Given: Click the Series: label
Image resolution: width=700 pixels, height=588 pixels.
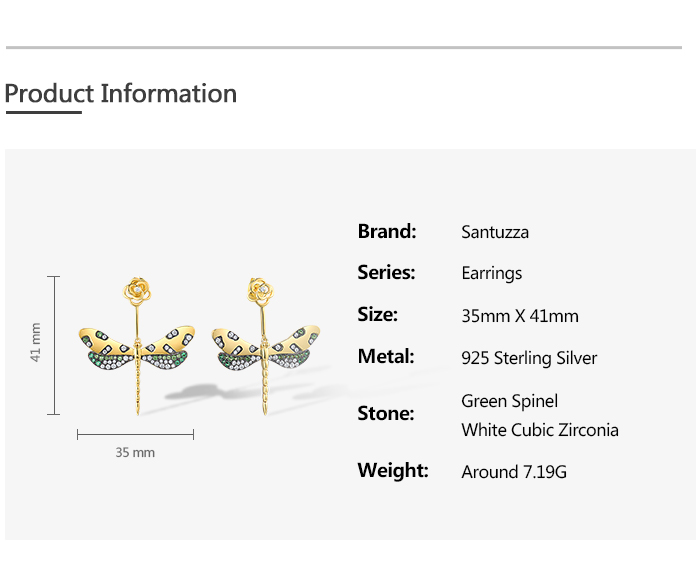Looking at the screenshot, I should coord(386,272).
